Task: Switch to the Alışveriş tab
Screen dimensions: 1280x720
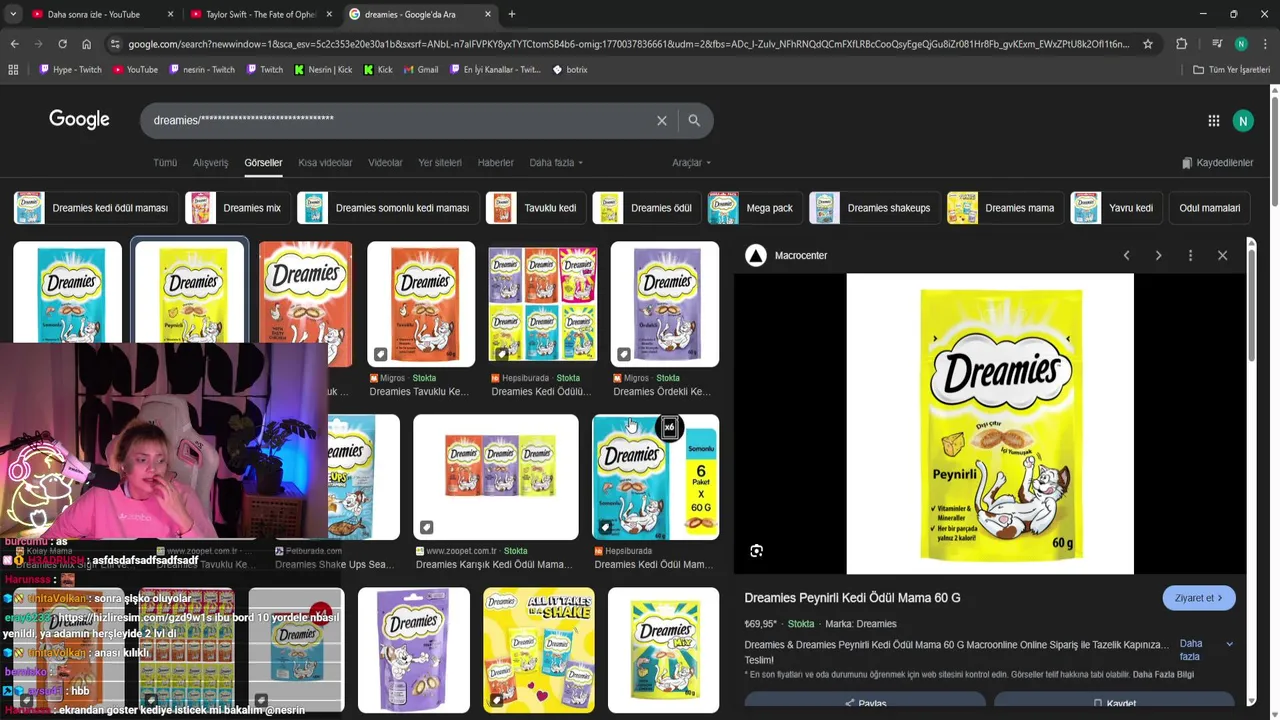Action: click(211, 163)
